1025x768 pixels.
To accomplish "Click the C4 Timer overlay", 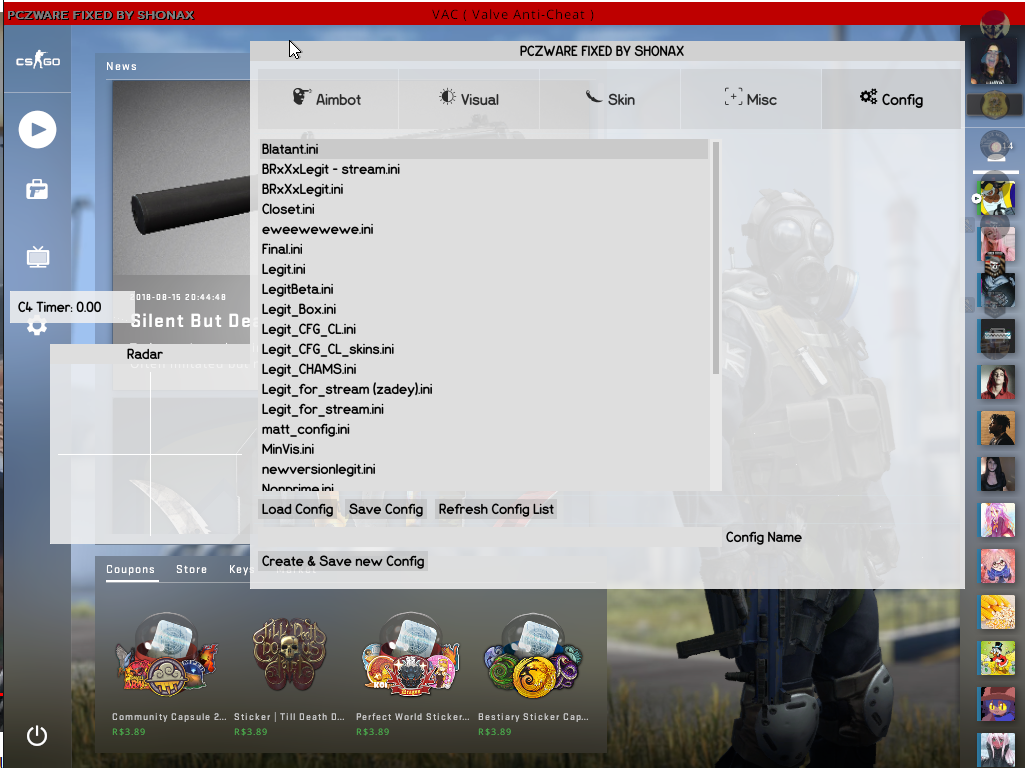I will coord(72,307).
